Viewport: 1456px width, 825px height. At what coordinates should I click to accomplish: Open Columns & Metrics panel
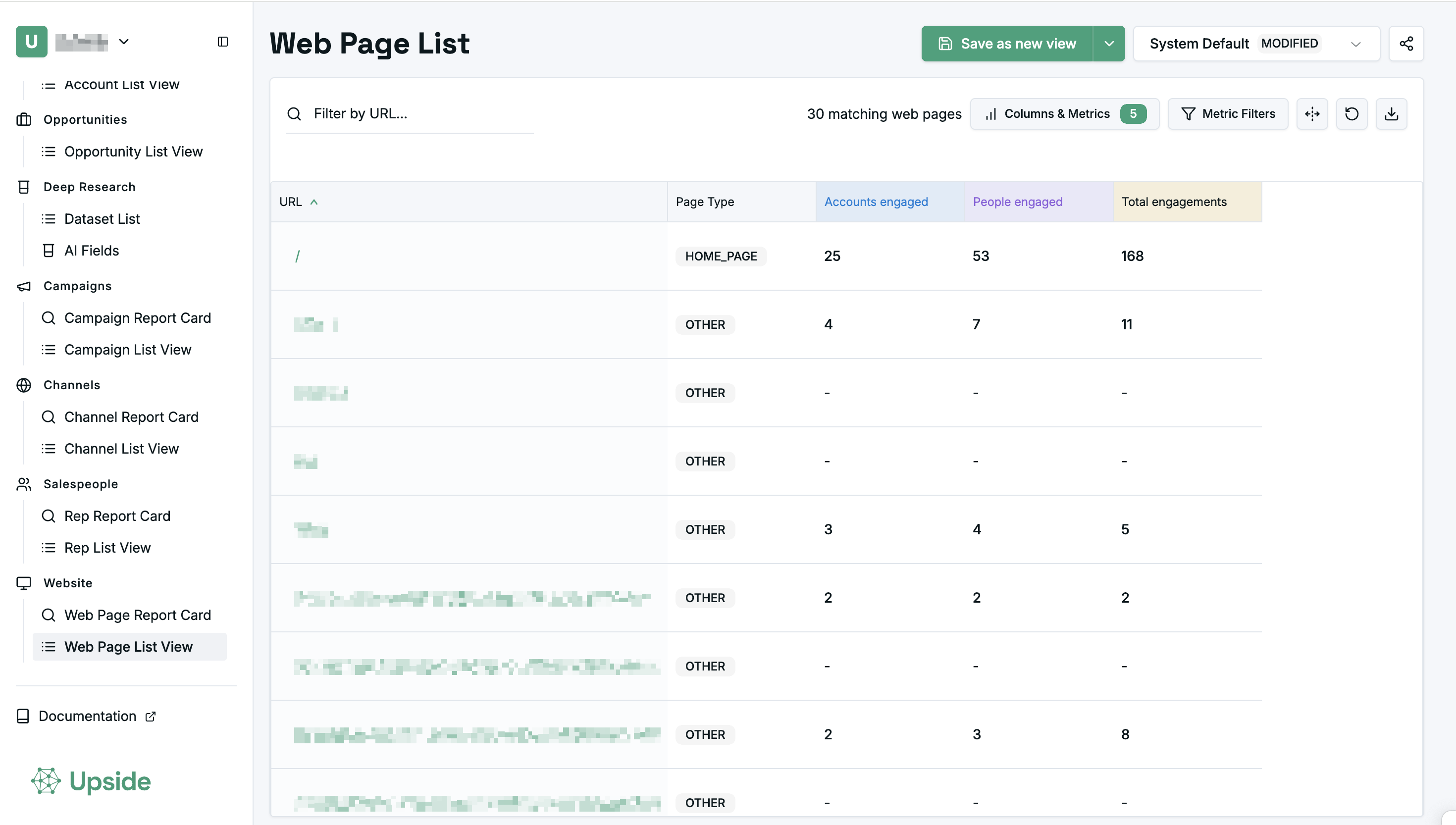pyautogui.click(x=1064, y=114)
